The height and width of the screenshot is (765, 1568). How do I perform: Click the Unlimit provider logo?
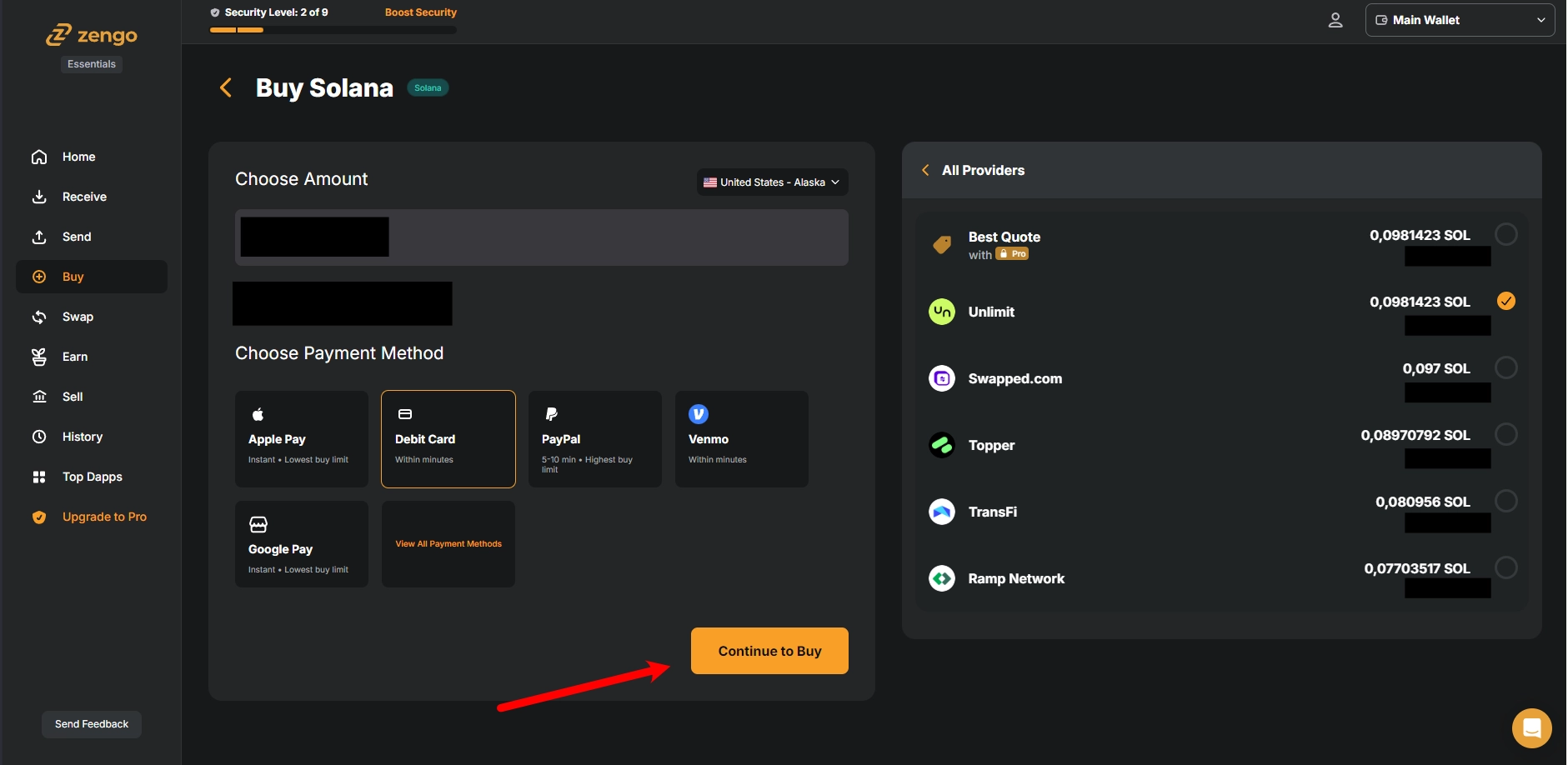point(942,312)
